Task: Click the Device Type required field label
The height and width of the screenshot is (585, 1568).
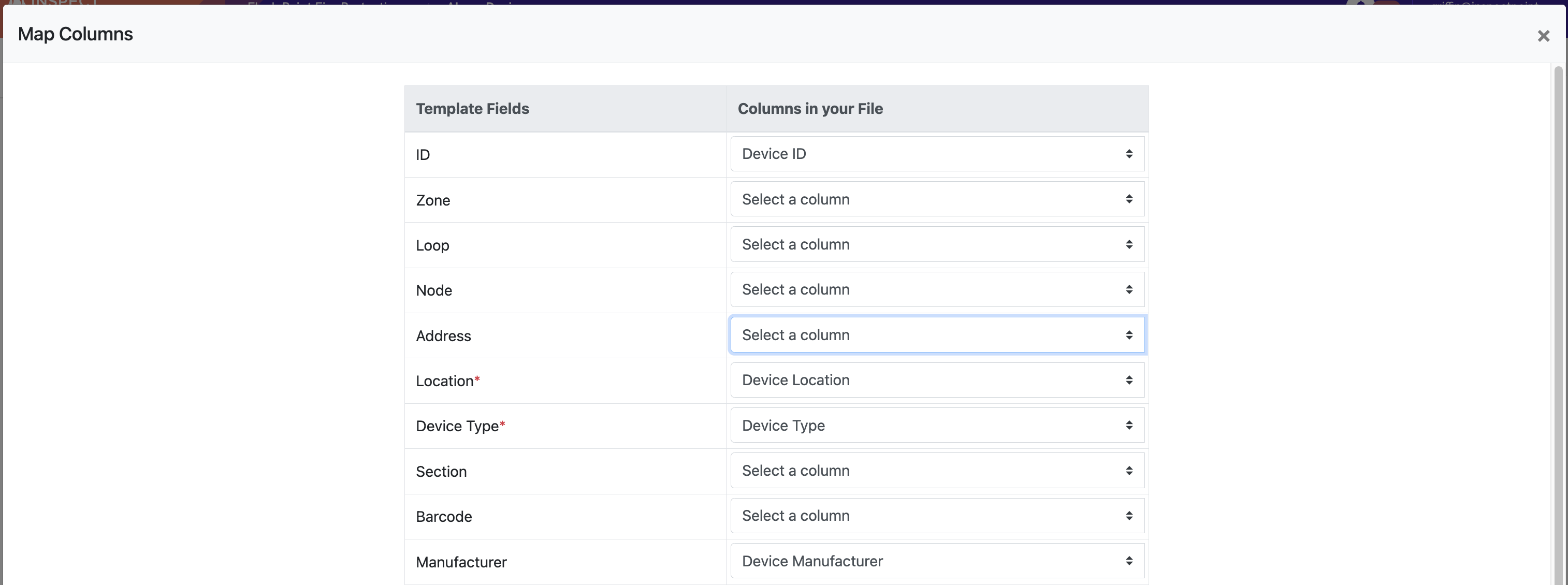Action: (461, 427)
